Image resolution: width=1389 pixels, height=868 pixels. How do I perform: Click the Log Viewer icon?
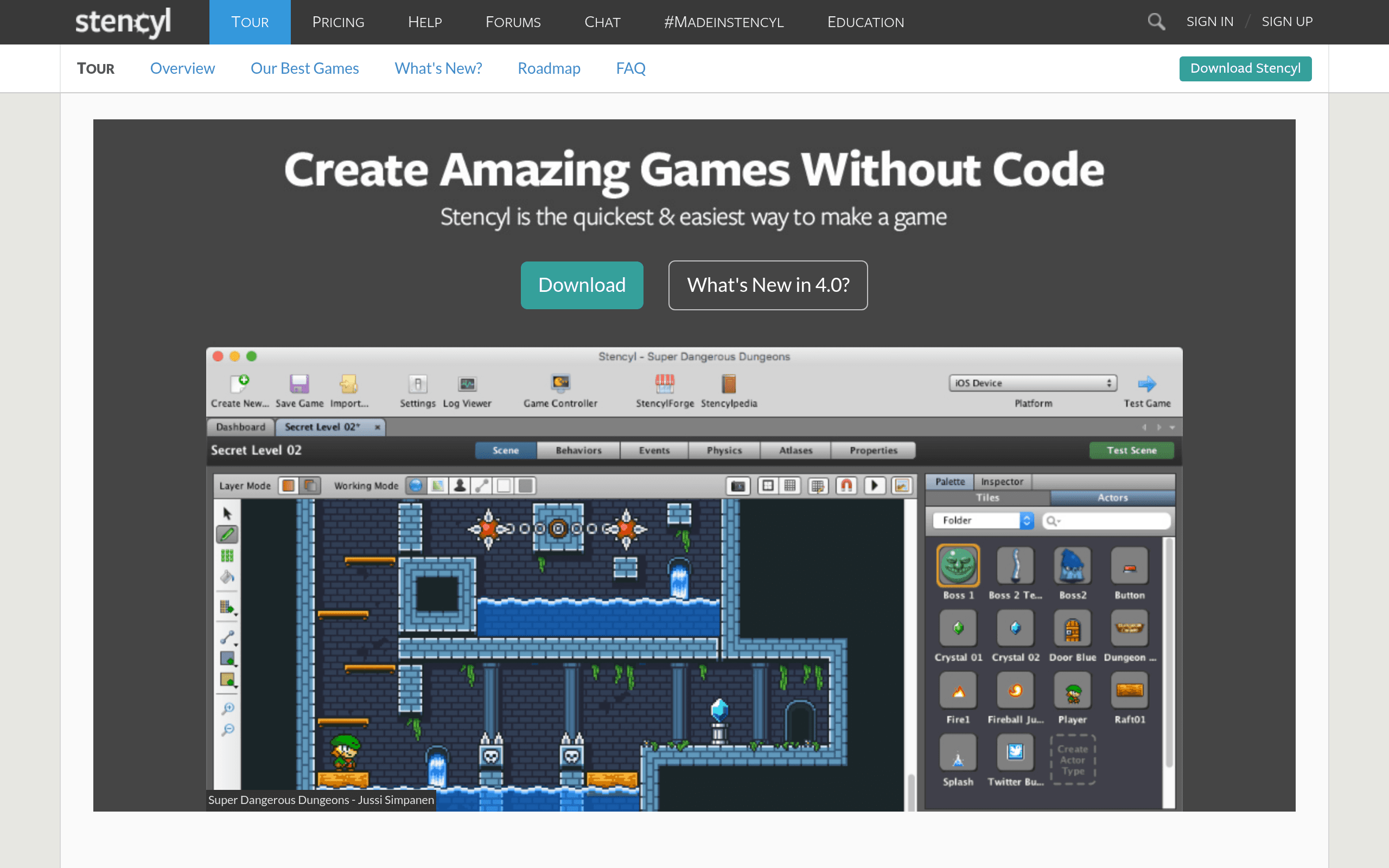tap(467, 384)
